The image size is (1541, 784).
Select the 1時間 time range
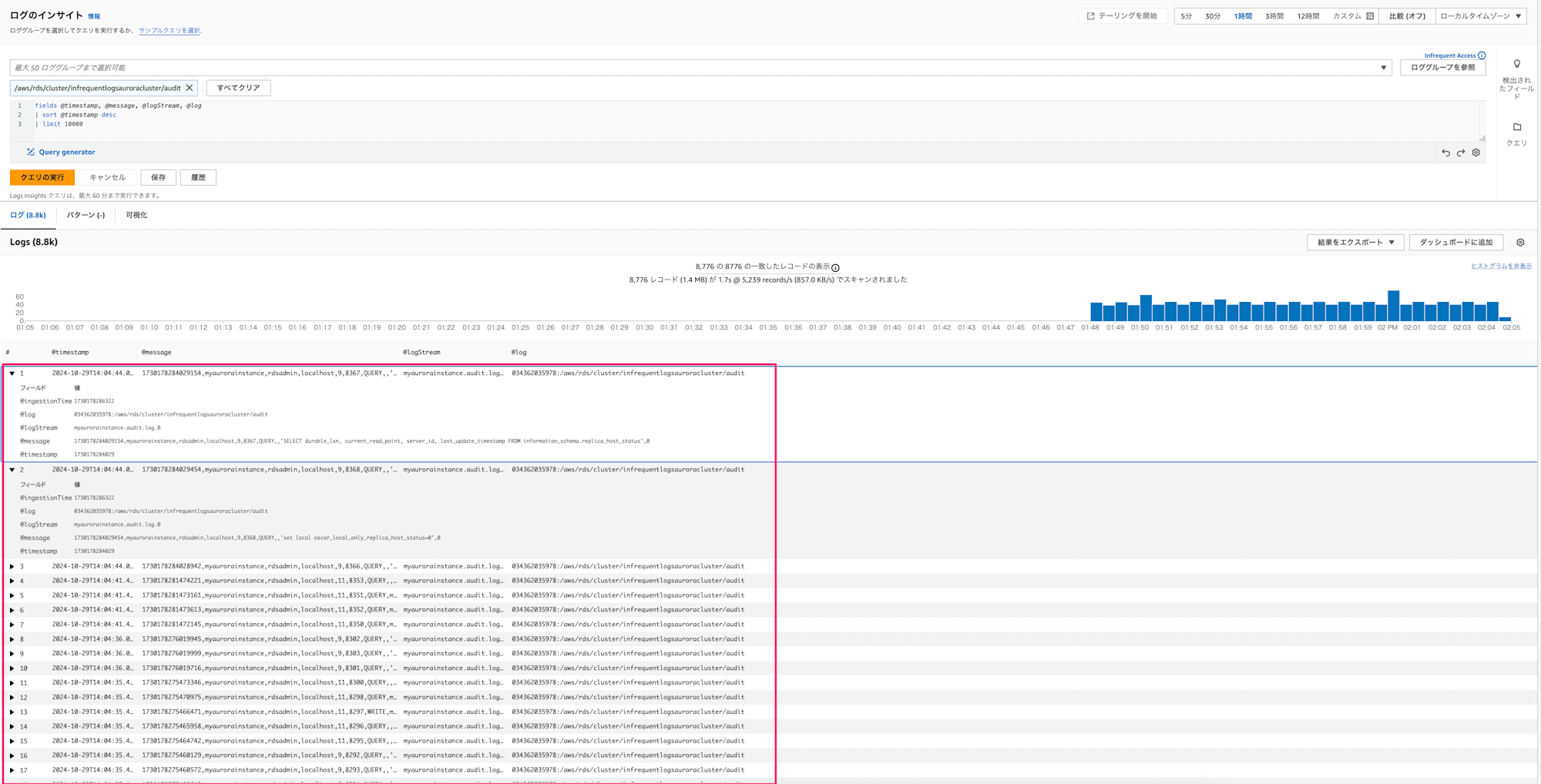pos(1243,16)
